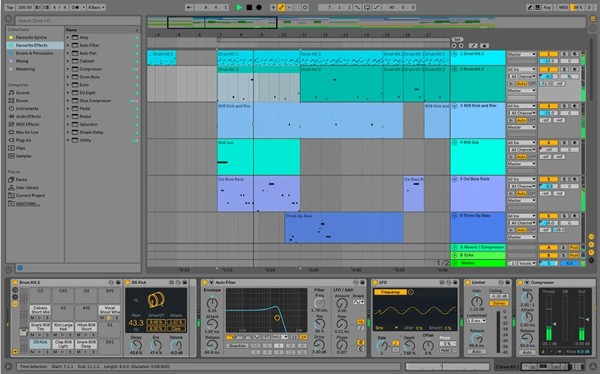
Task: Click the Tap tempo button
Action: click(10, 7)
